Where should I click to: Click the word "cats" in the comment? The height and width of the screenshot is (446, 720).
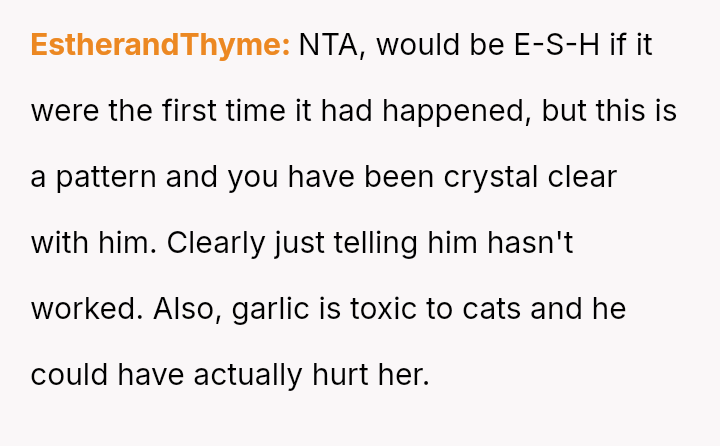click(490, 309)
